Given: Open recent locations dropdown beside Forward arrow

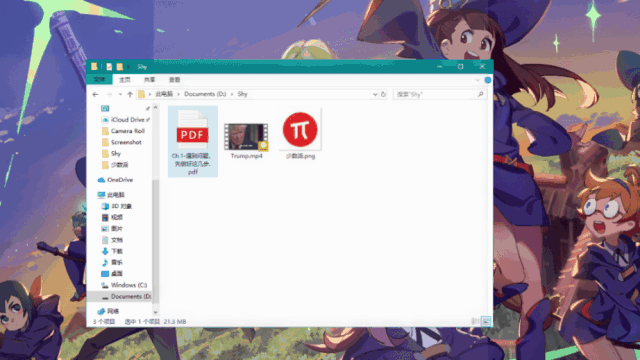Looking at the screenshot, I should tap(120, 94).
